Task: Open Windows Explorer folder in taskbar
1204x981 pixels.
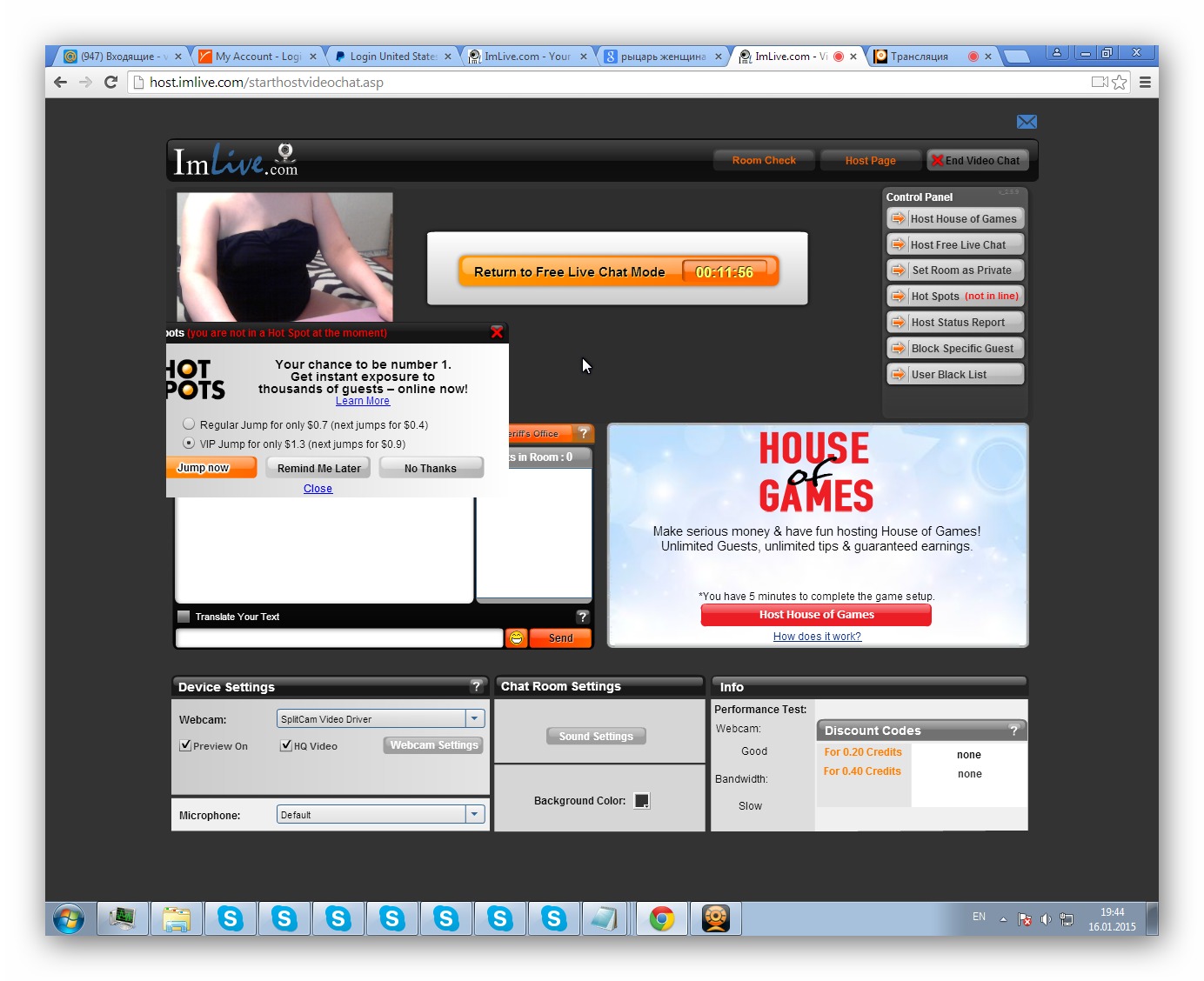Action: [177, 918]
